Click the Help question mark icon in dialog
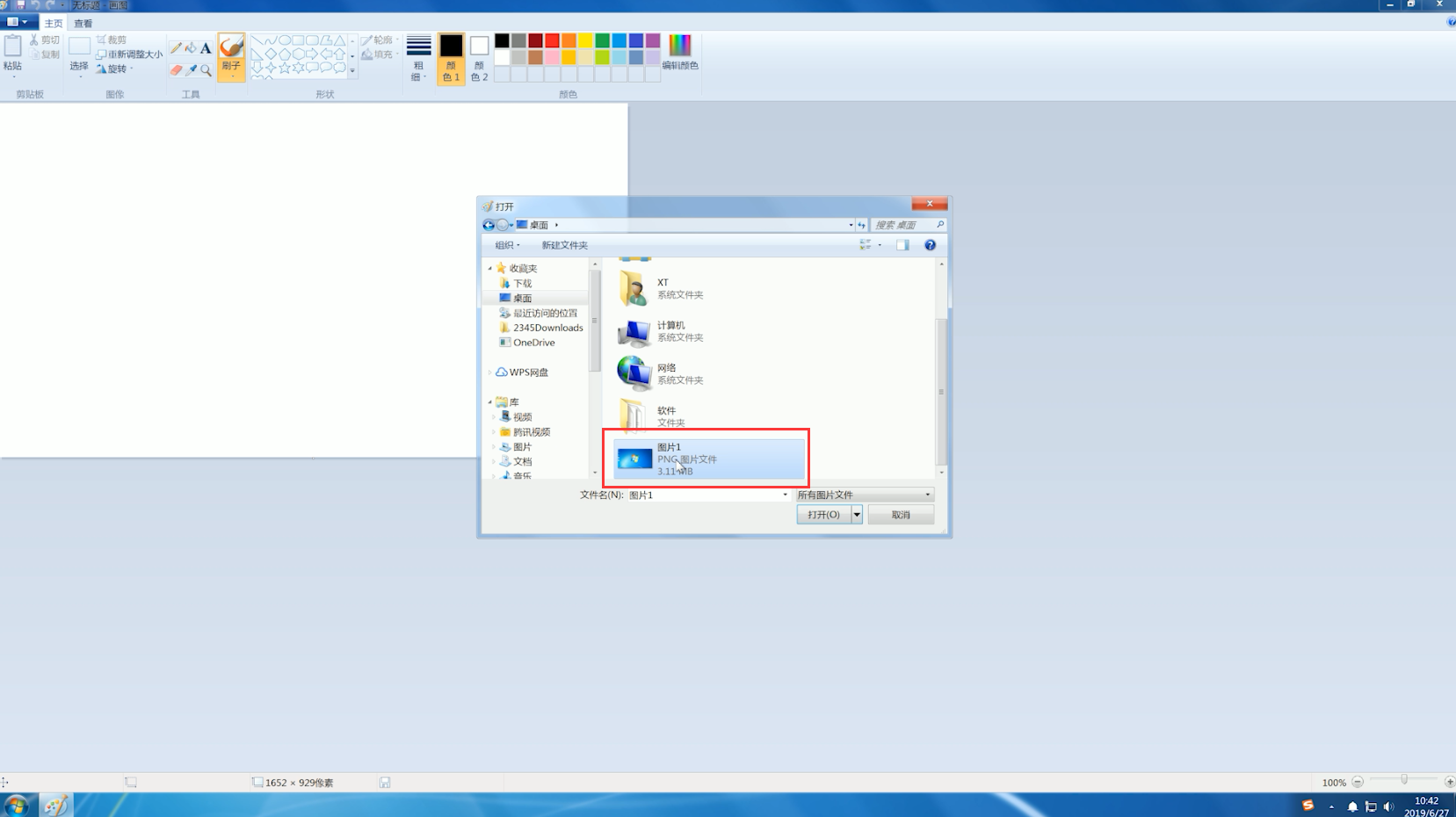1456x817 pixels. (x=930, y=245)
